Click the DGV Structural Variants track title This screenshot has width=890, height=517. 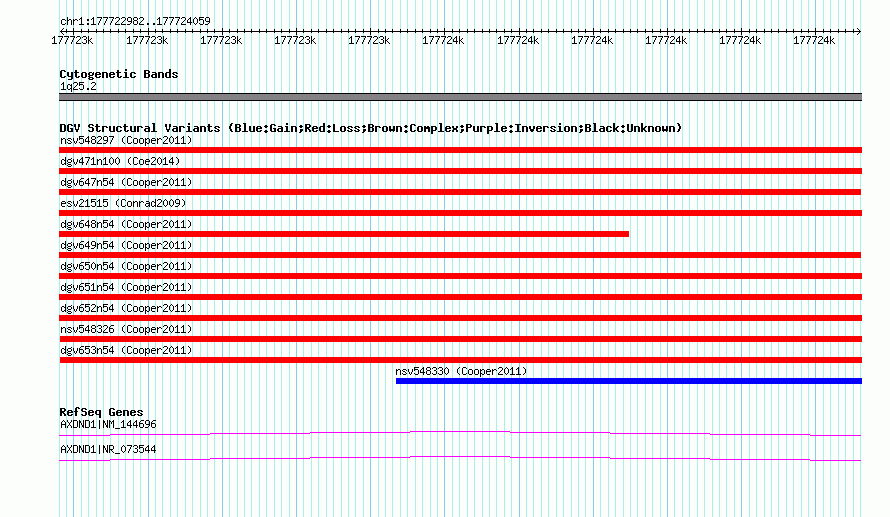371,128
